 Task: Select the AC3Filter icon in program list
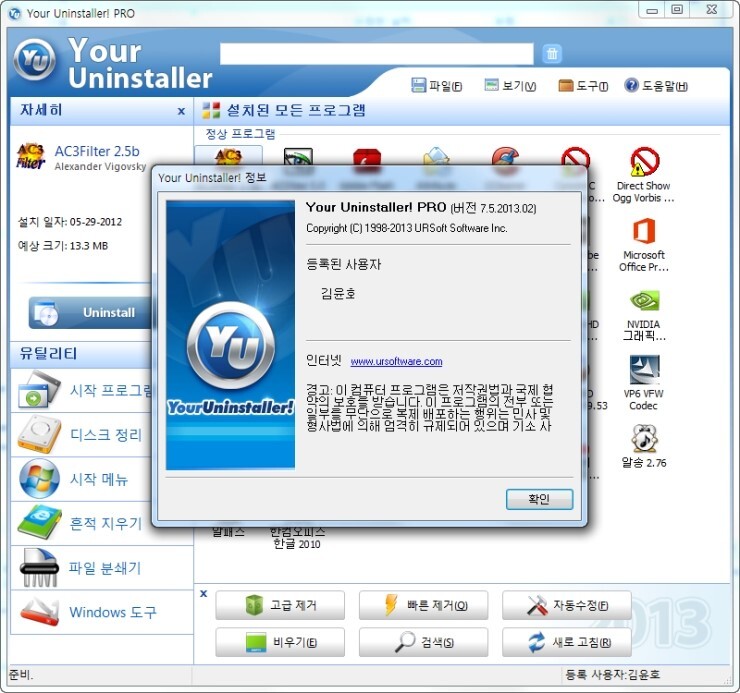(x=228, y=156)
